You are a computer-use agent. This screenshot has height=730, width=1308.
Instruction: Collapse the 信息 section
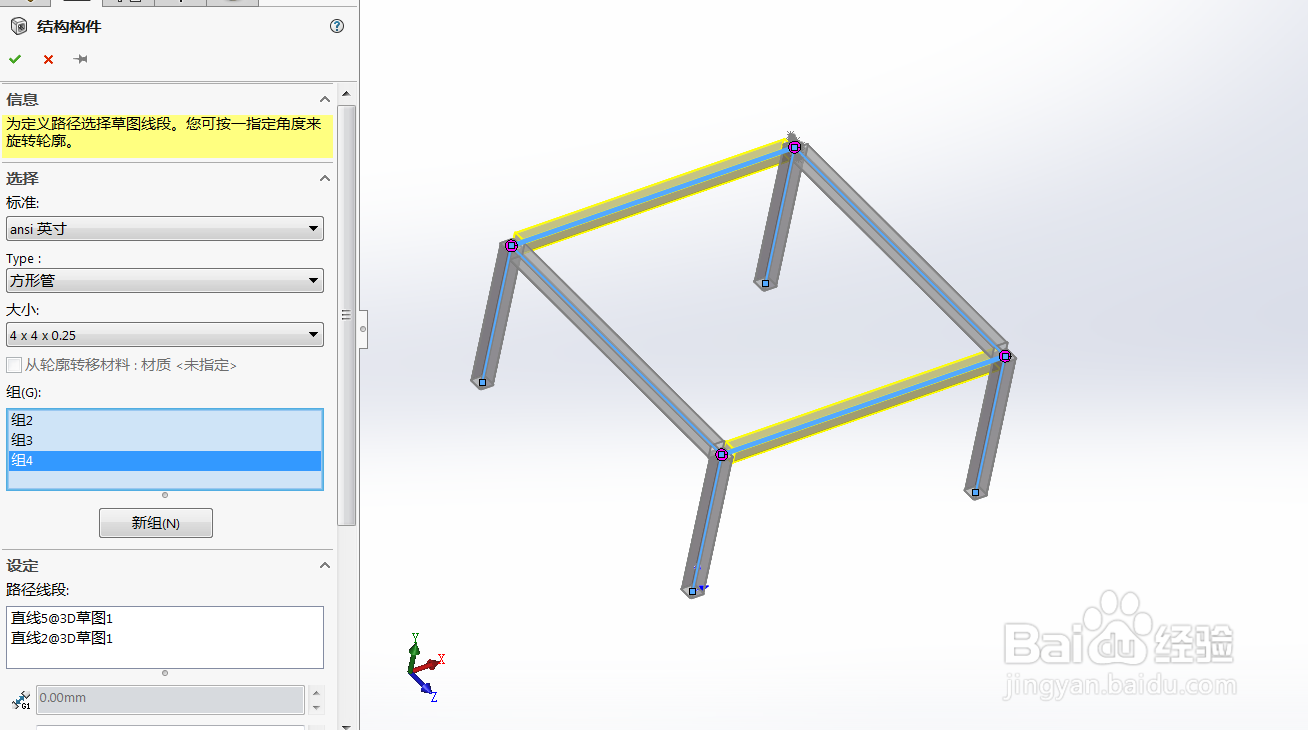[324, 99]
